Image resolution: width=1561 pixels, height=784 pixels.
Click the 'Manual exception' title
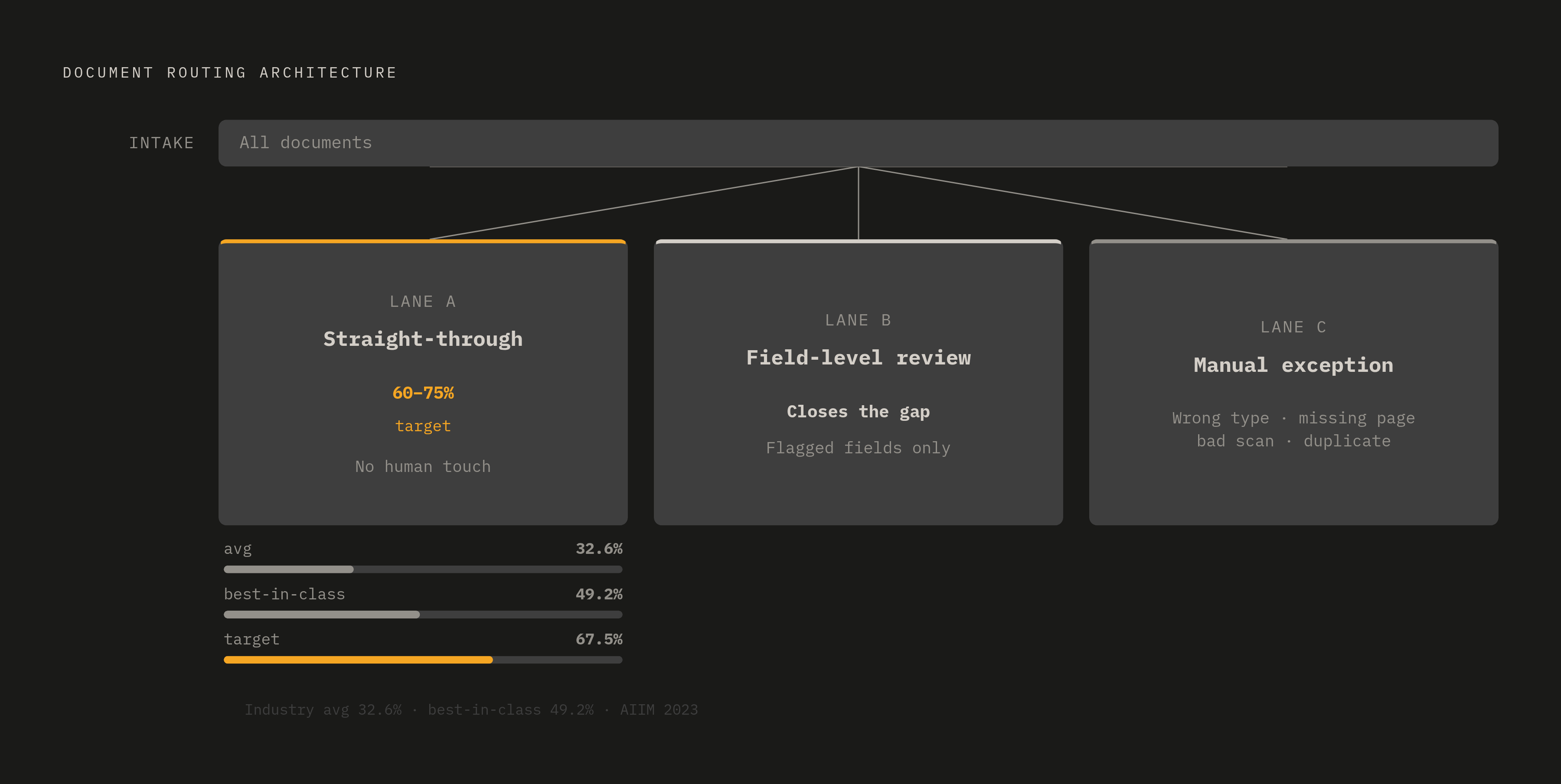click(x=1294, y=365)
